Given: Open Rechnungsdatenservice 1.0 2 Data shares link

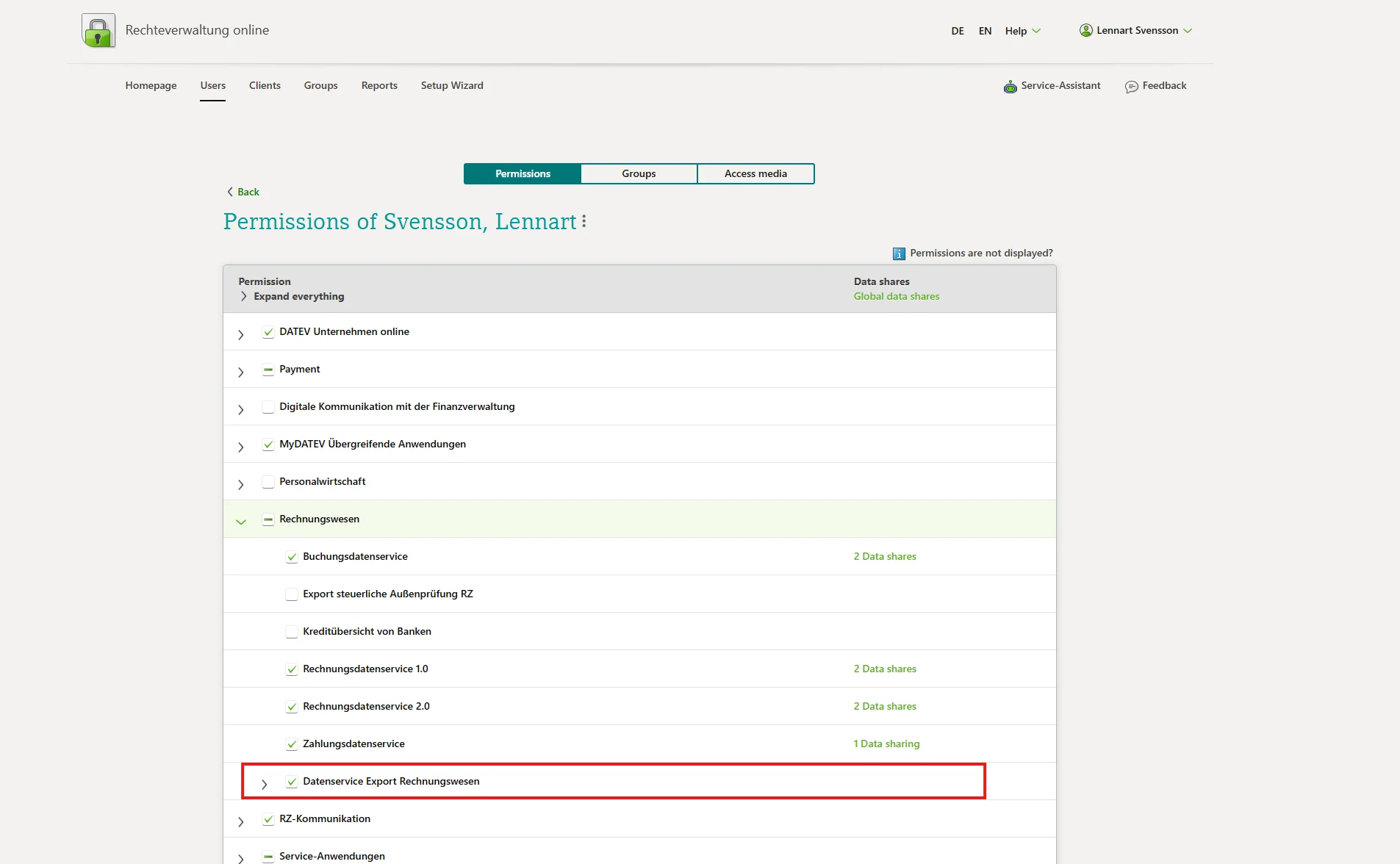Looking at the screenshot, I should click(885, 669).
